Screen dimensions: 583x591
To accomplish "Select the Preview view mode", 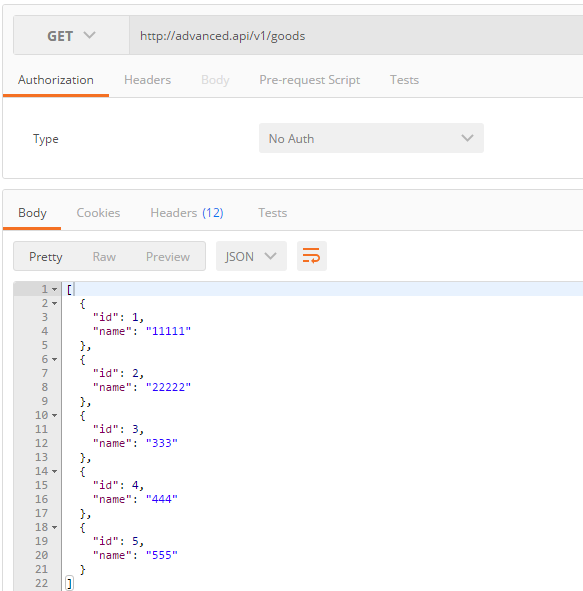I will click(168, 257).
